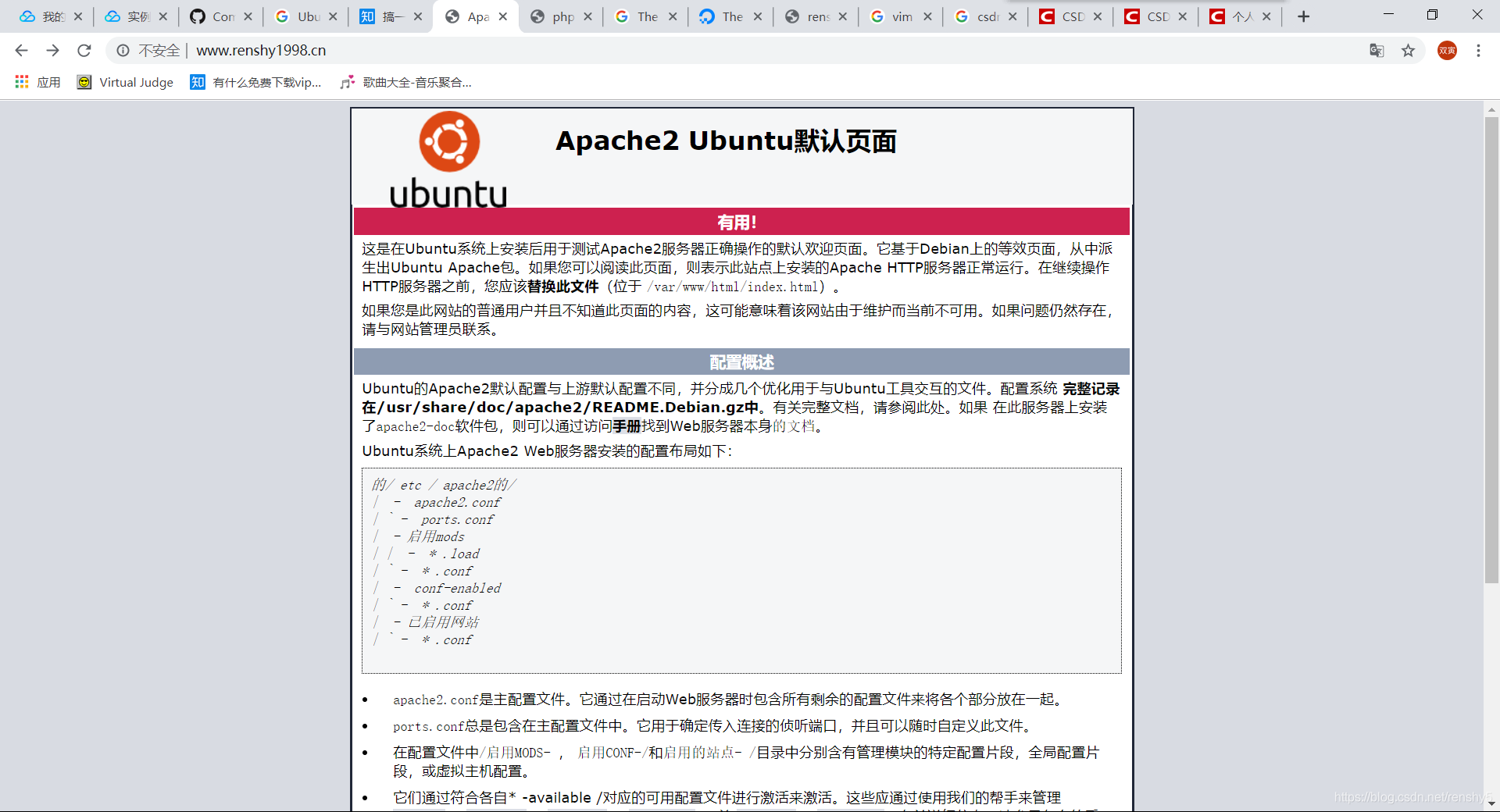Open the Chrome three-dot menu
This screenshot has width=1500, height=812.
pyautogui.click(x=1478, y=50)
